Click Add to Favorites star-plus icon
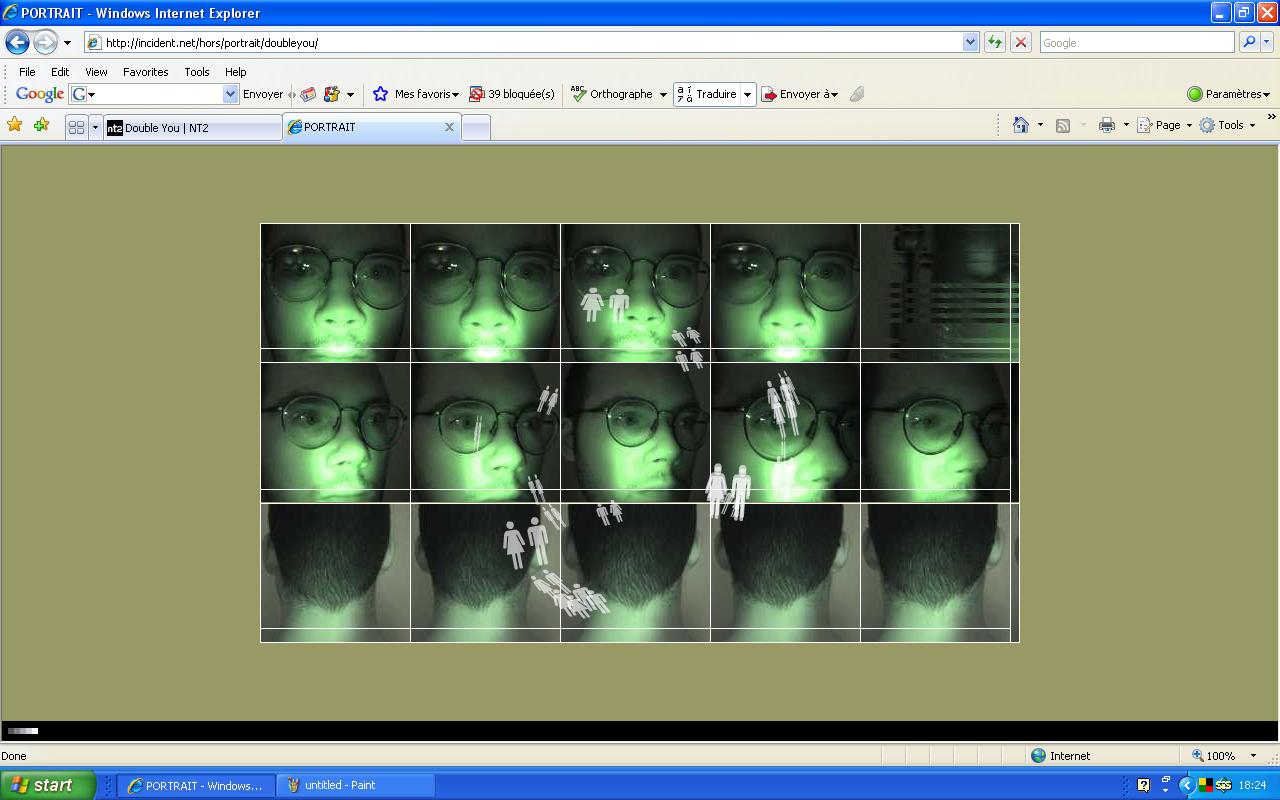The image size is (1280, 800). tap(41, 125)
